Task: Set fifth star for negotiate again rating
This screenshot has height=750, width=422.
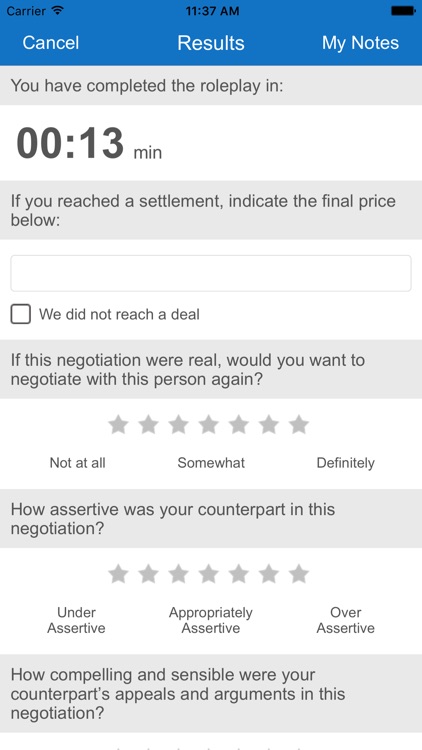Action: (x=239, y=424)
